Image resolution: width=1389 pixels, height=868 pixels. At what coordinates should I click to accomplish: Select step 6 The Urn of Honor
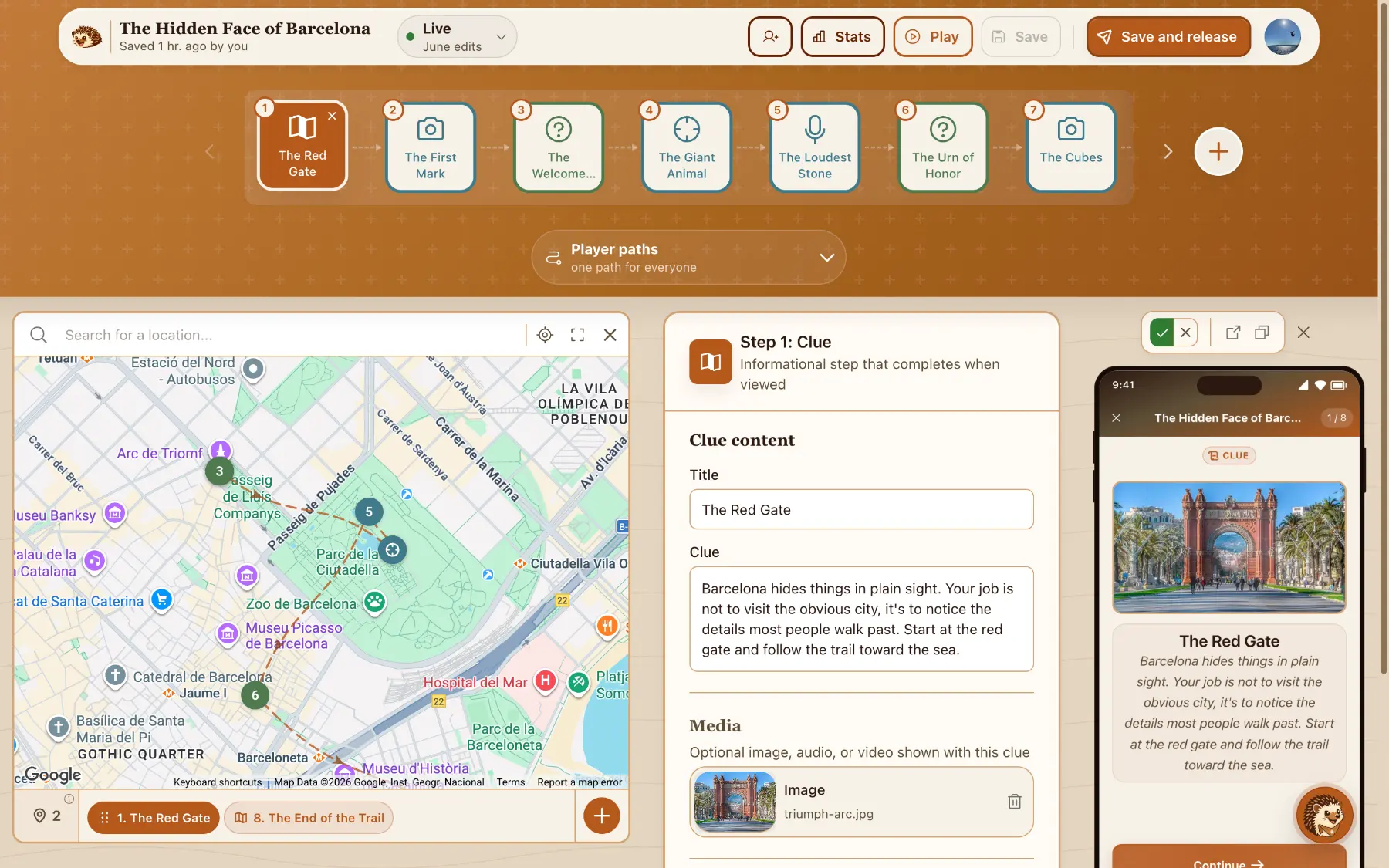pyautogui.click(x=942, y=147)
